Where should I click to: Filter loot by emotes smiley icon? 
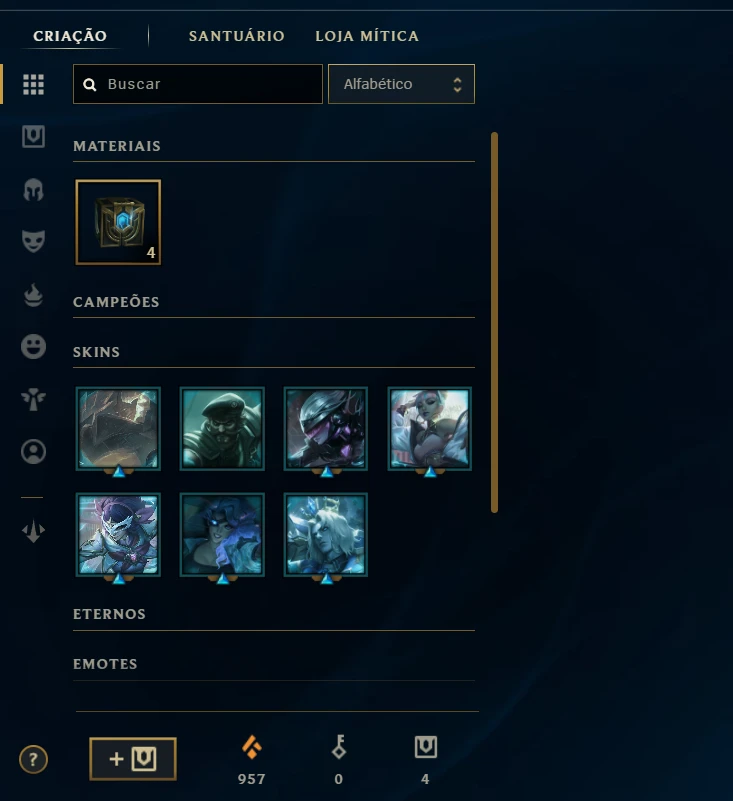[33, 347]
